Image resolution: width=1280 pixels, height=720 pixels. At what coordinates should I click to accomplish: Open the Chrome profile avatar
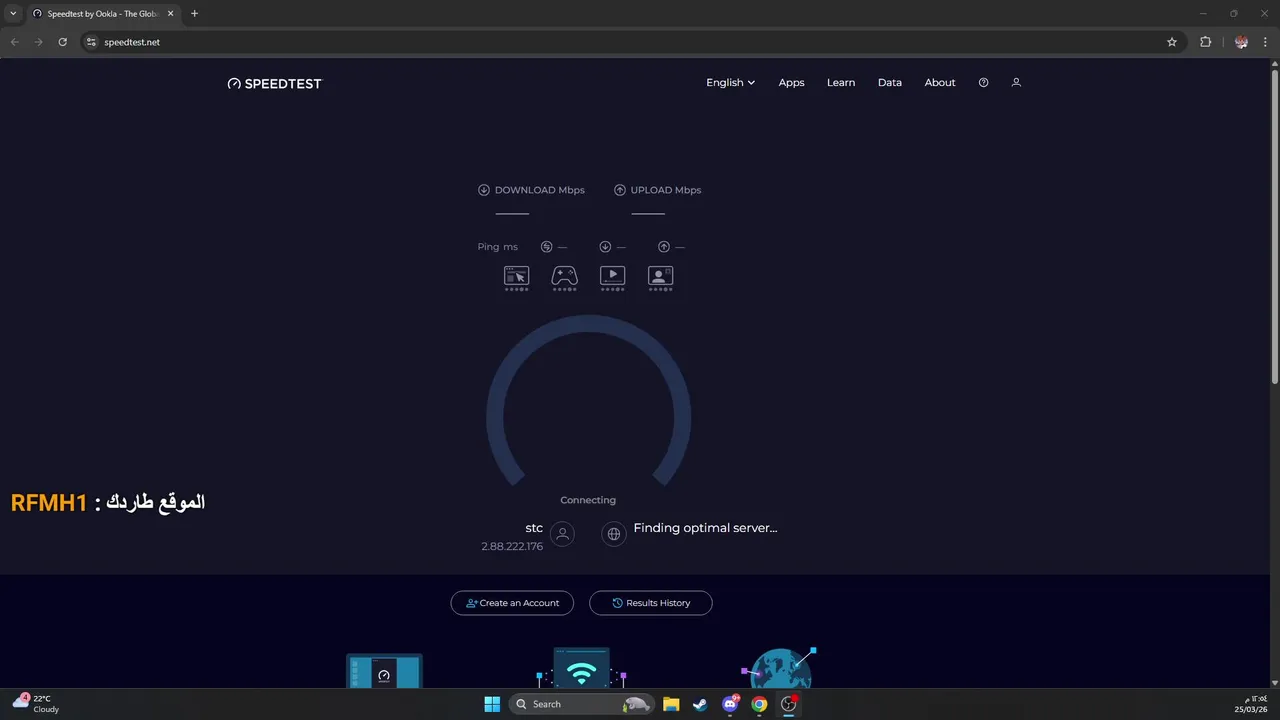tap(1241, 42)
